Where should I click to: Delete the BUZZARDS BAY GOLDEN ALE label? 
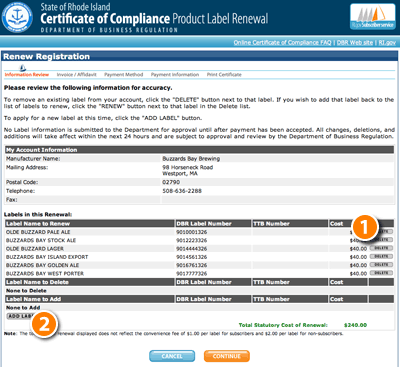(x=381, y=265)
